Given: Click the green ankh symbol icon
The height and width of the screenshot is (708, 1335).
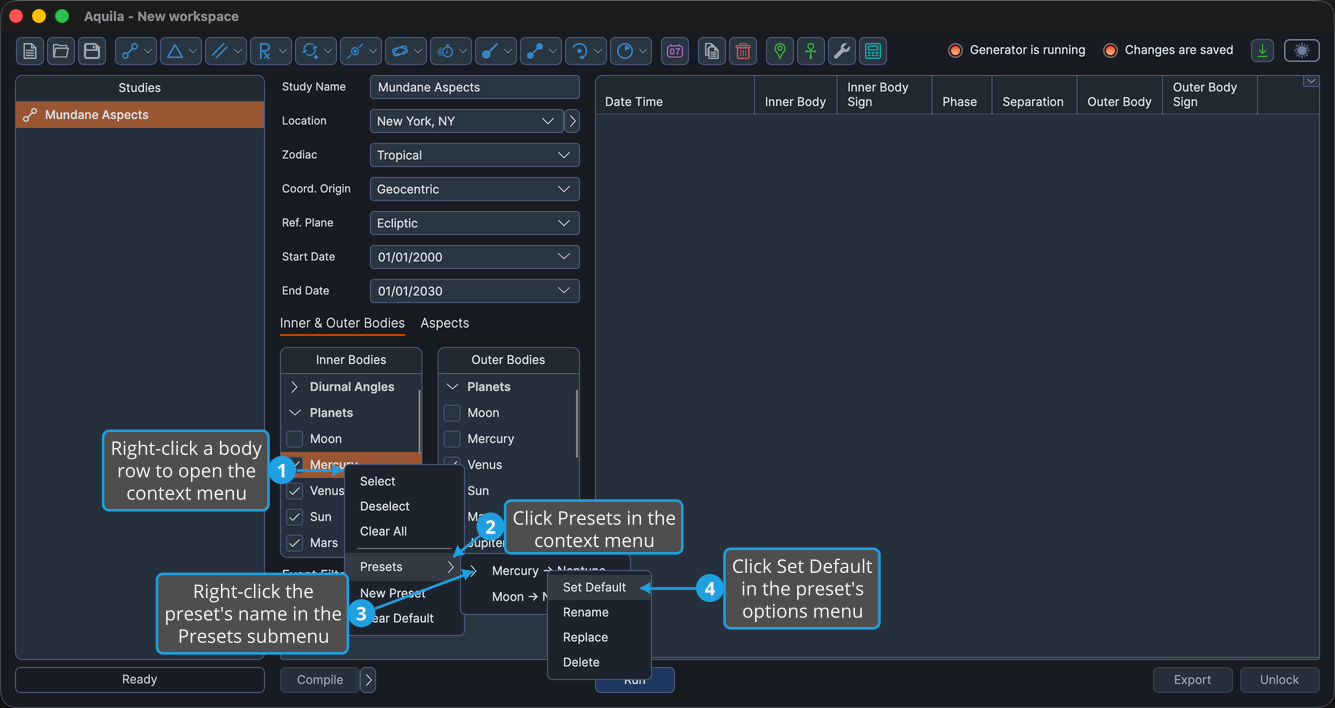Looking at the screenshot, I should pyautogui.click(x=811, y=51).
